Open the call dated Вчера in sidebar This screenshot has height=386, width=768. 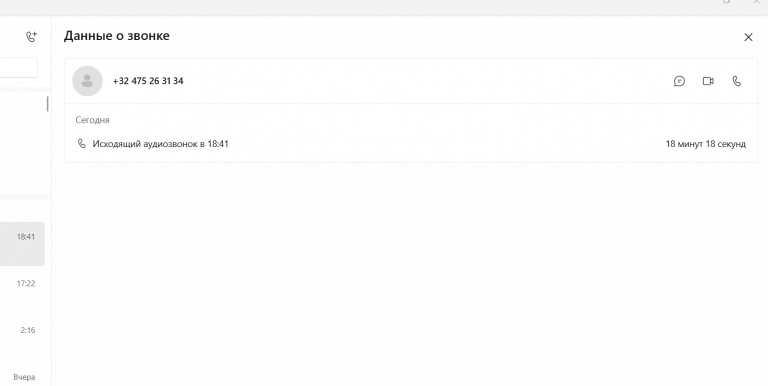[22, 377]
